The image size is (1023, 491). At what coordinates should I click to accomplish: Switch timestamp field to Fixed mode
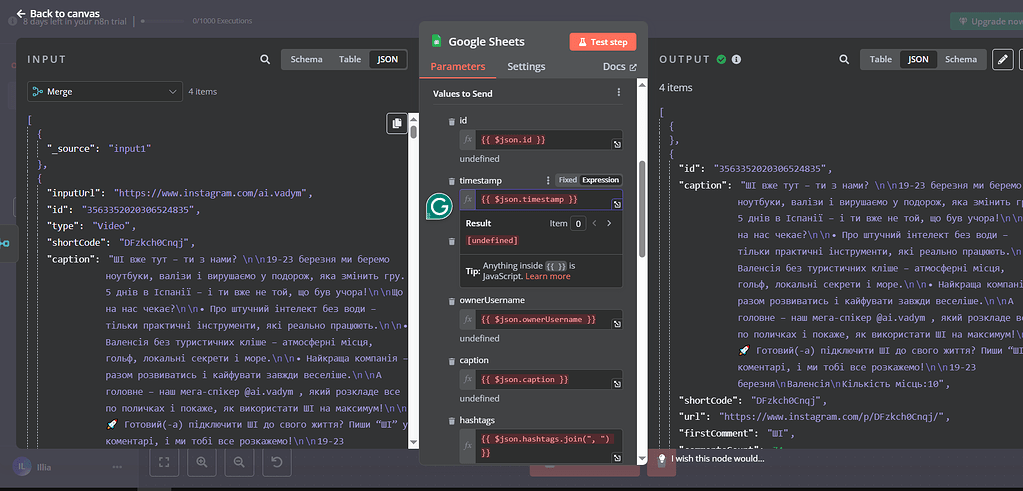pos(567,180)
